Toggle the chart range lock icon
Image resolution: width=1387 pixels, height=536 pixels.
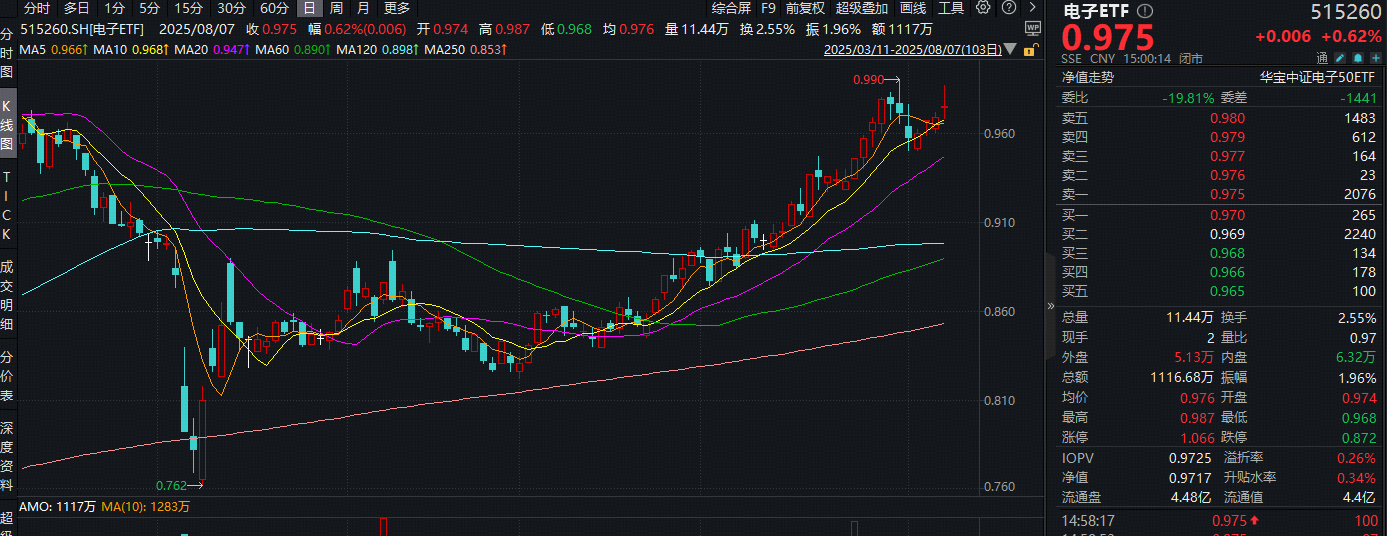click(x=1027, y=49)
